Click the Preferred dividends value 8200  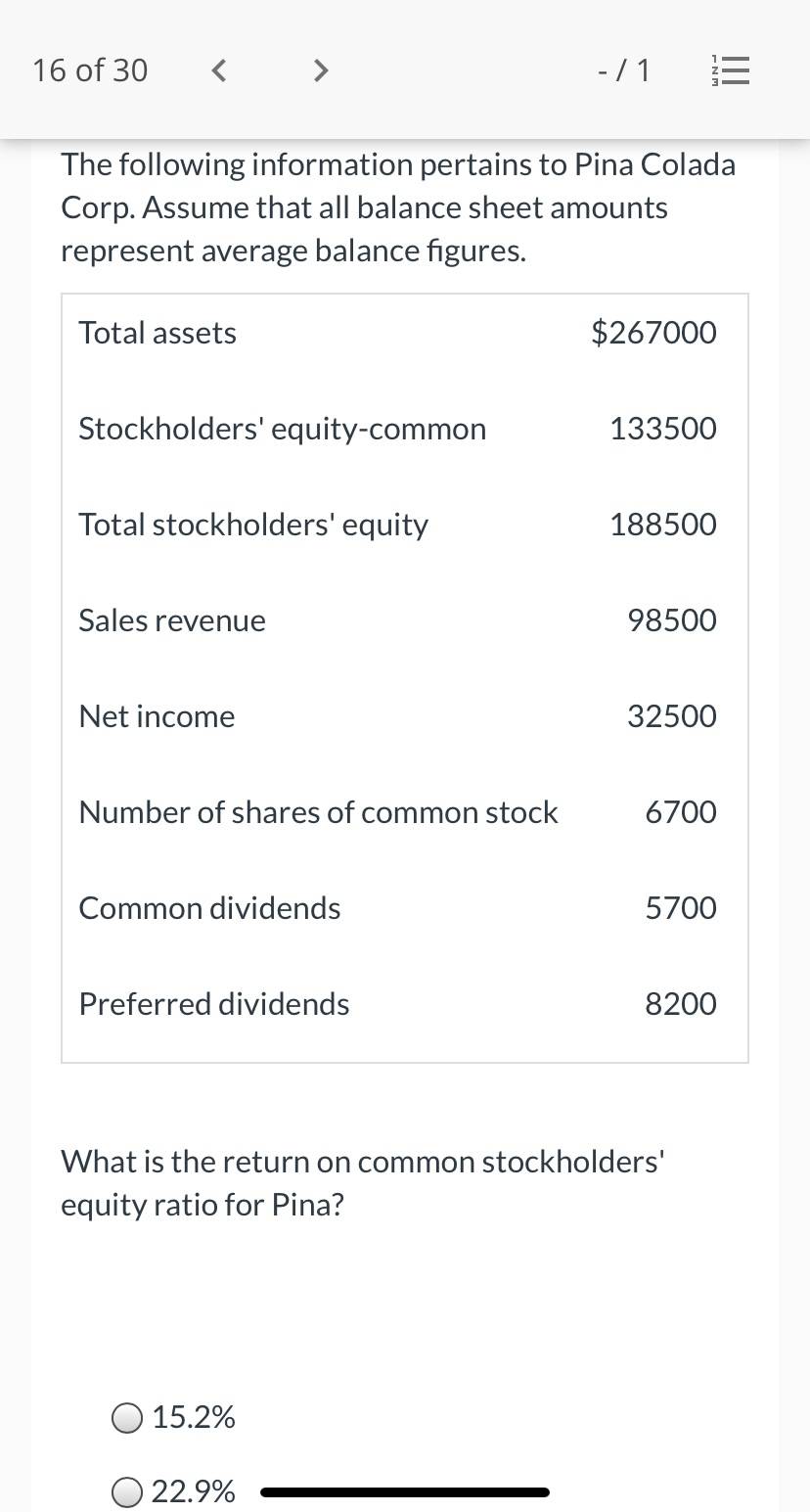click(681, 1004)
